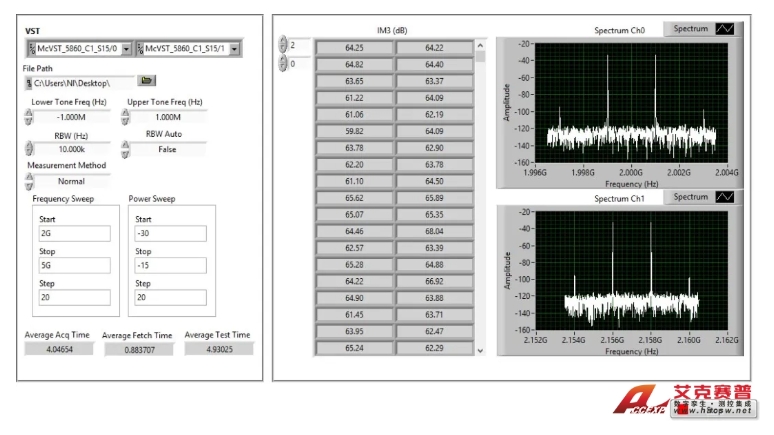The height and width of the screenshot is (435, 774).
Task: Adjust the Lower Tone Freq stepper arrows
Action: (29, 117)
